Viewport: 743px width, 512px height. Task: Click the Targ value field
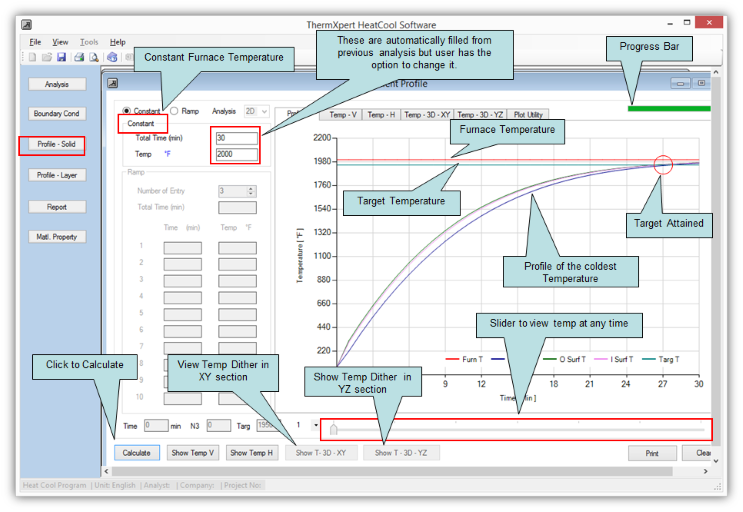point(268,425)
